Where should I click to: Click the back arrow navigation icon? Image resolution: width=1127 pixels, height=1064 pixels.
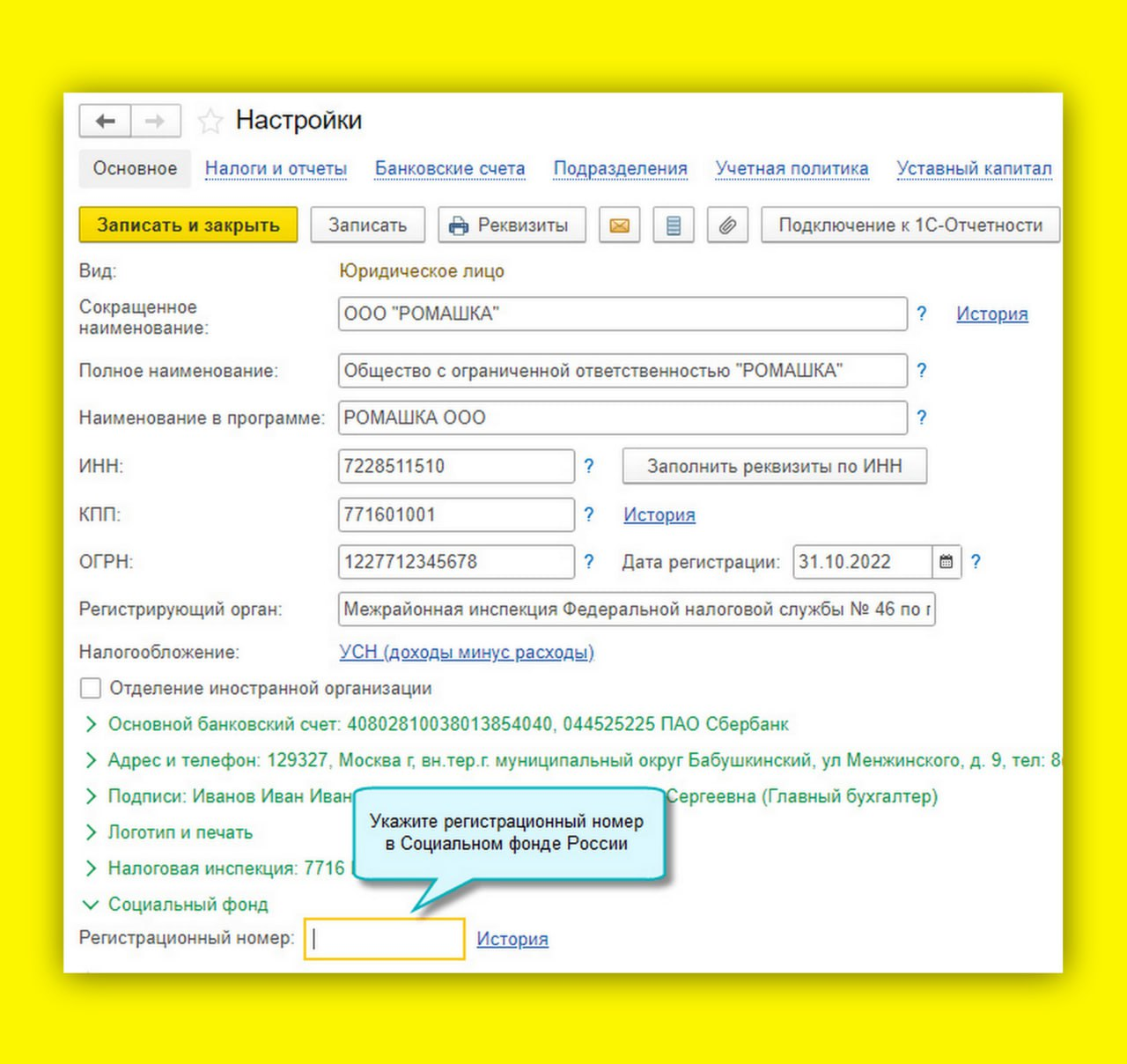[106, 122]
